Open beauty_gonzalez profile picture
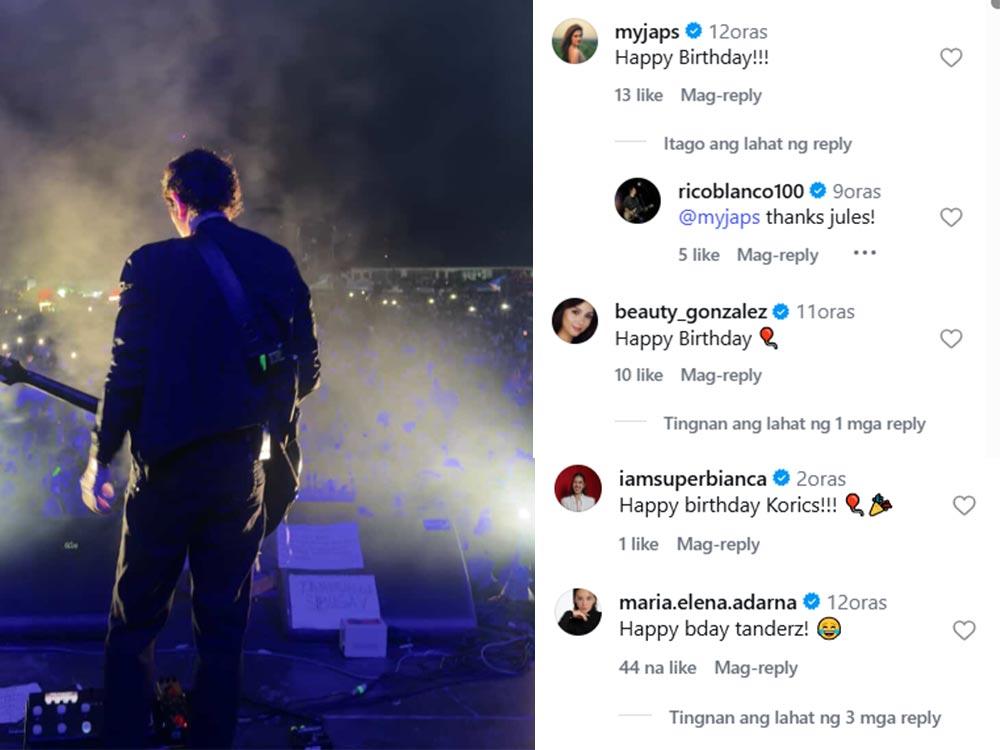This screenshot has width=1000, height=750. pyautogui.click(x=575, y=321)
